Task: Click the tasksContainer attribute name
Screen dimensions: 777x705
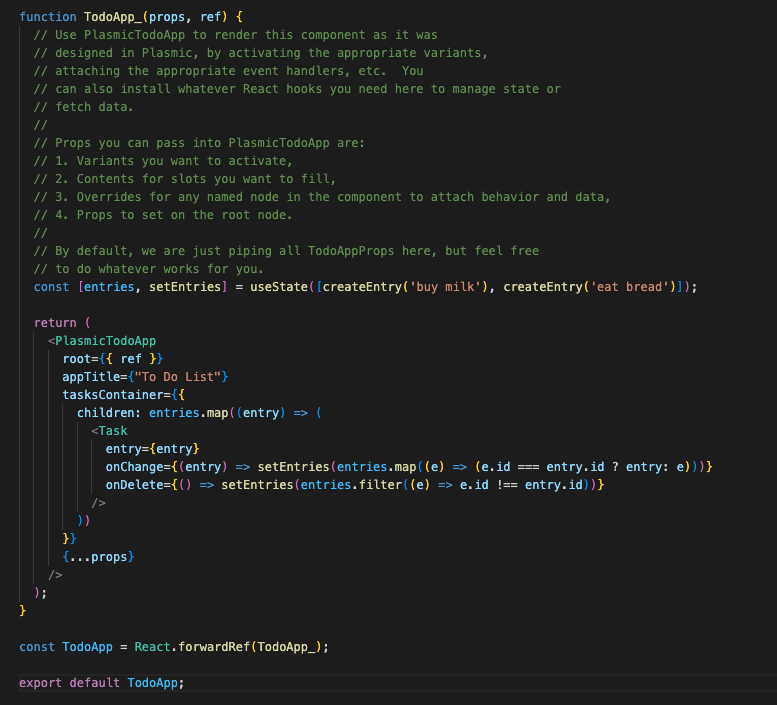Action: (x=112, y=395)
